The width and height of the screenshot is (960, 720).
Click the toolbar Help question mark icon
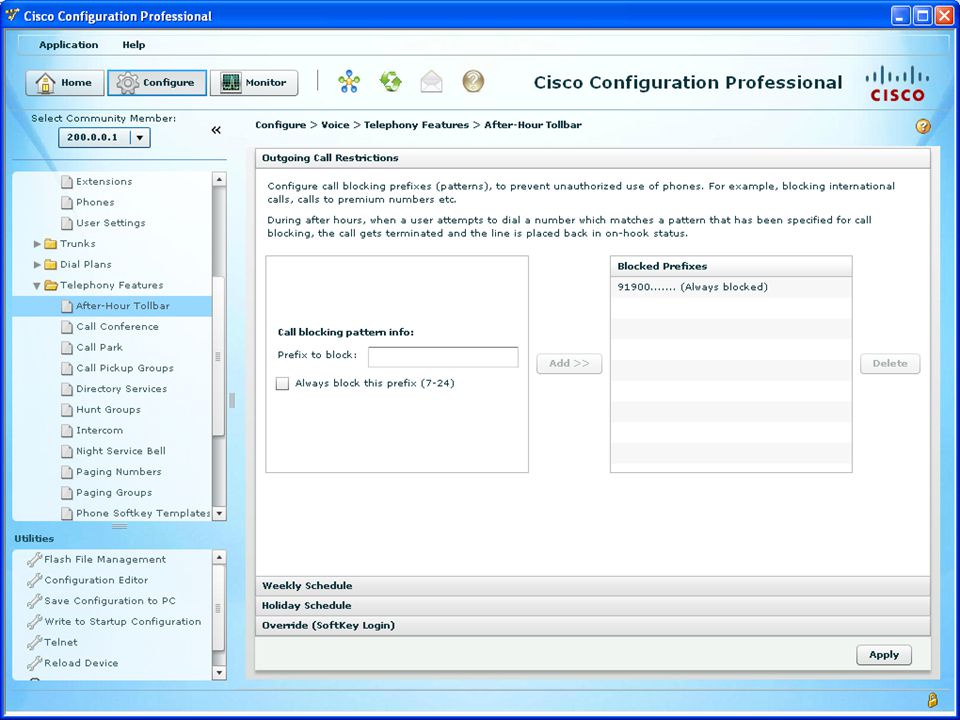click(x=473, y=81)
